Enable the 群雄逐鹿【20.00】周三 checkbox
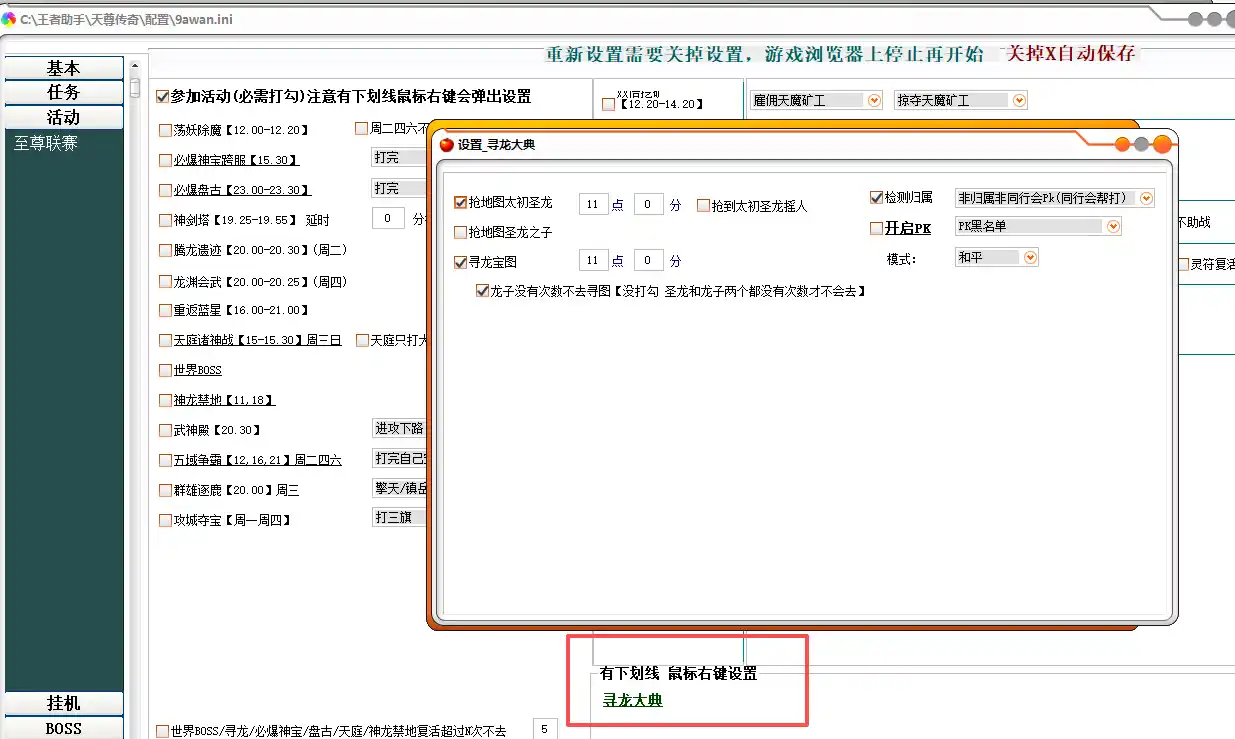The height and width of the screenshot is (739, 1235). (x=165, y=490)
